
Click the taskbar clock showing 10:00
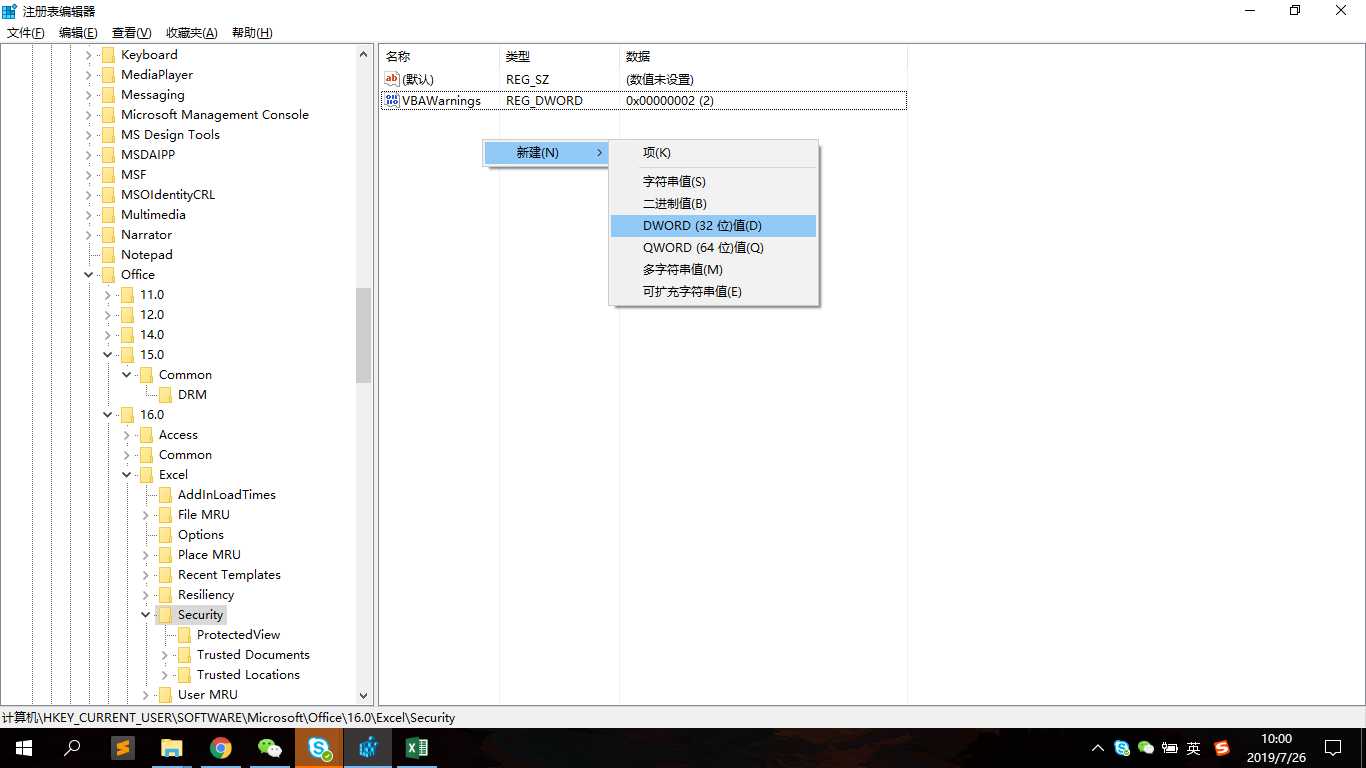point(1276,748)
